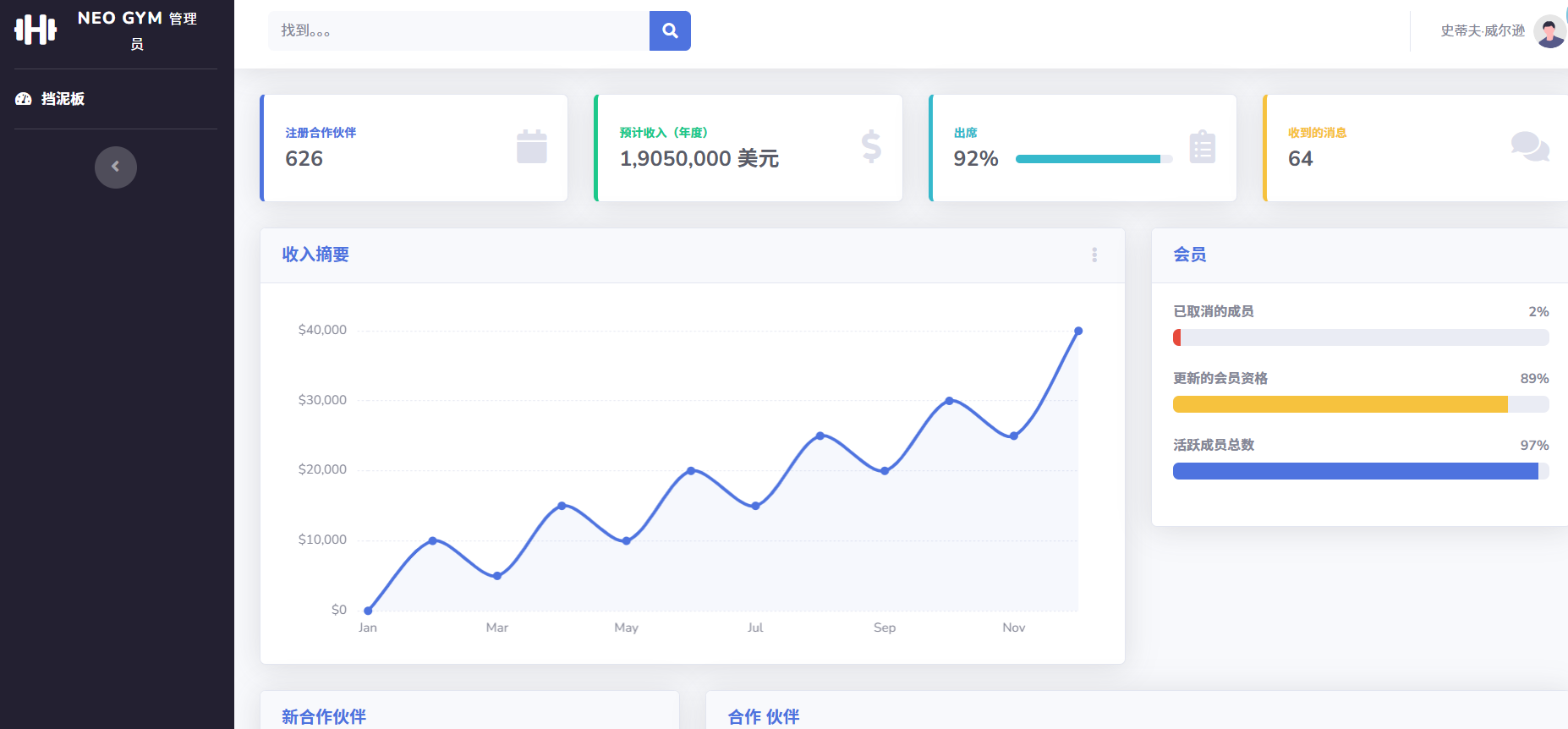
Task: Click the chat bubbles icon in messages card
Action: [x=1529, y=147]
